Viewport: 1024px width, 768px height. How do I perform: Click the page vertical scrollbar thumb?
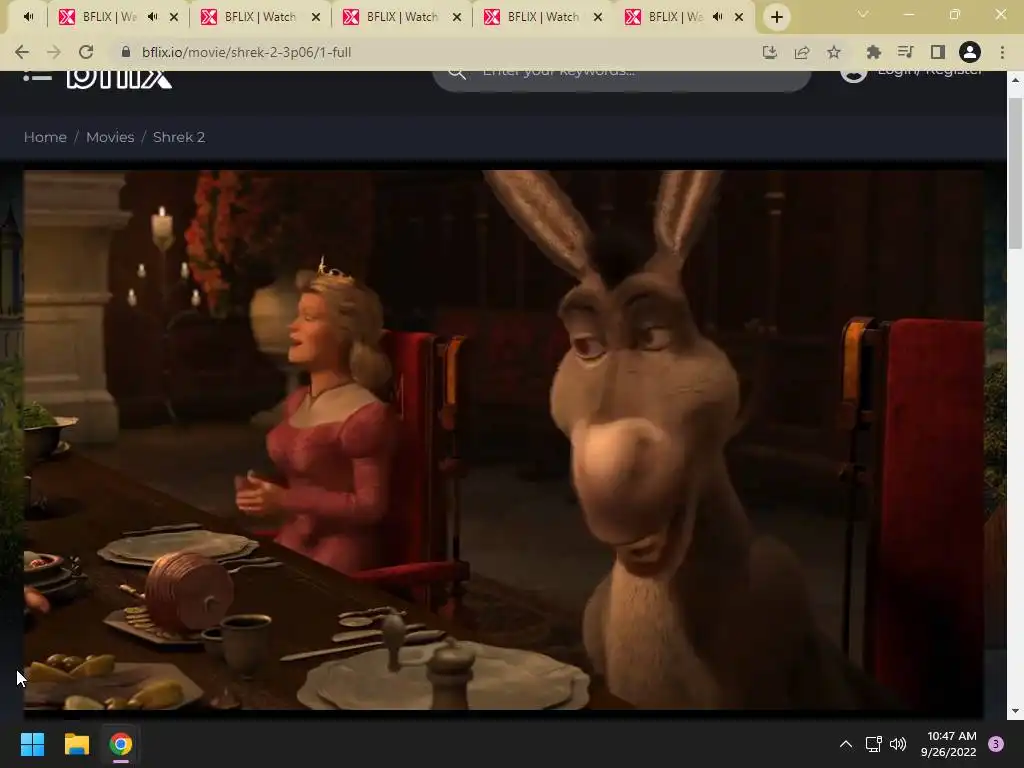click(1014, 173)
